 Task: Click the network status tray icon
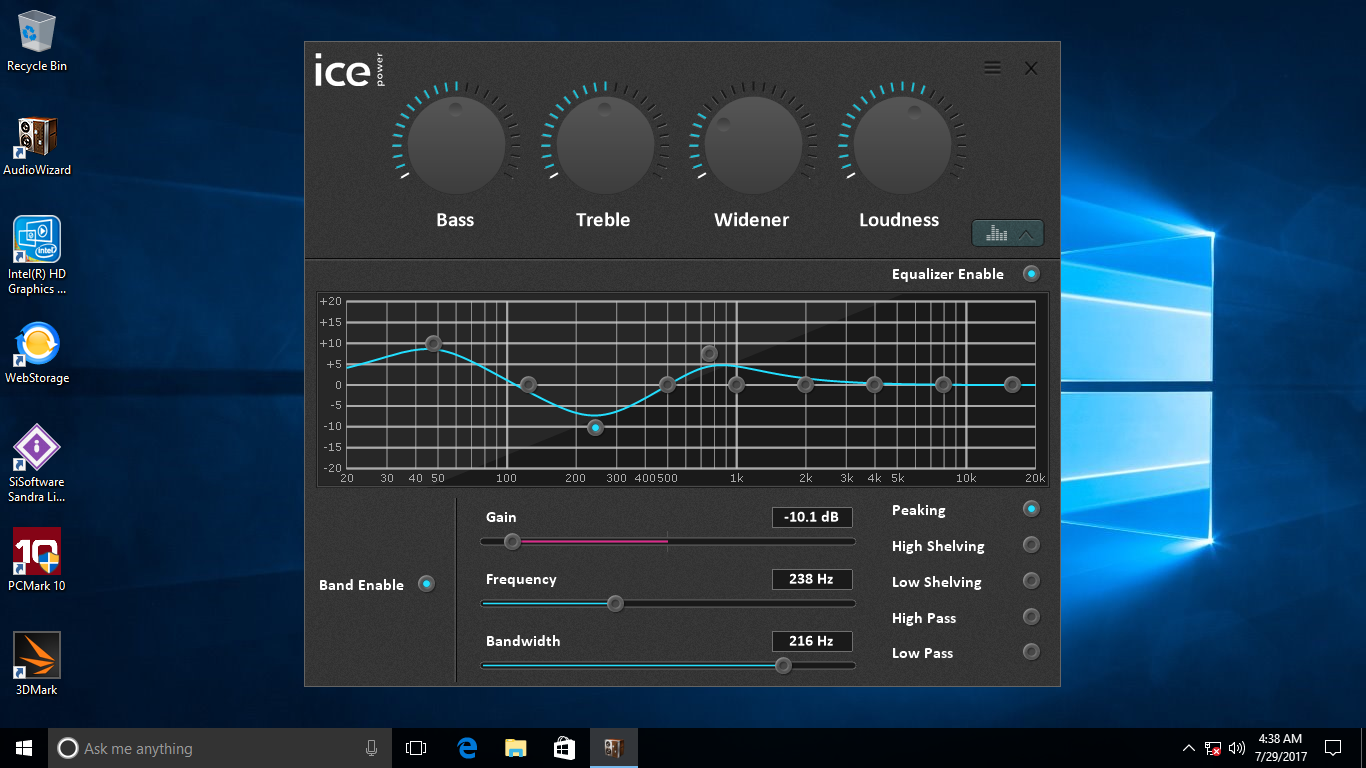(1213, 748)
